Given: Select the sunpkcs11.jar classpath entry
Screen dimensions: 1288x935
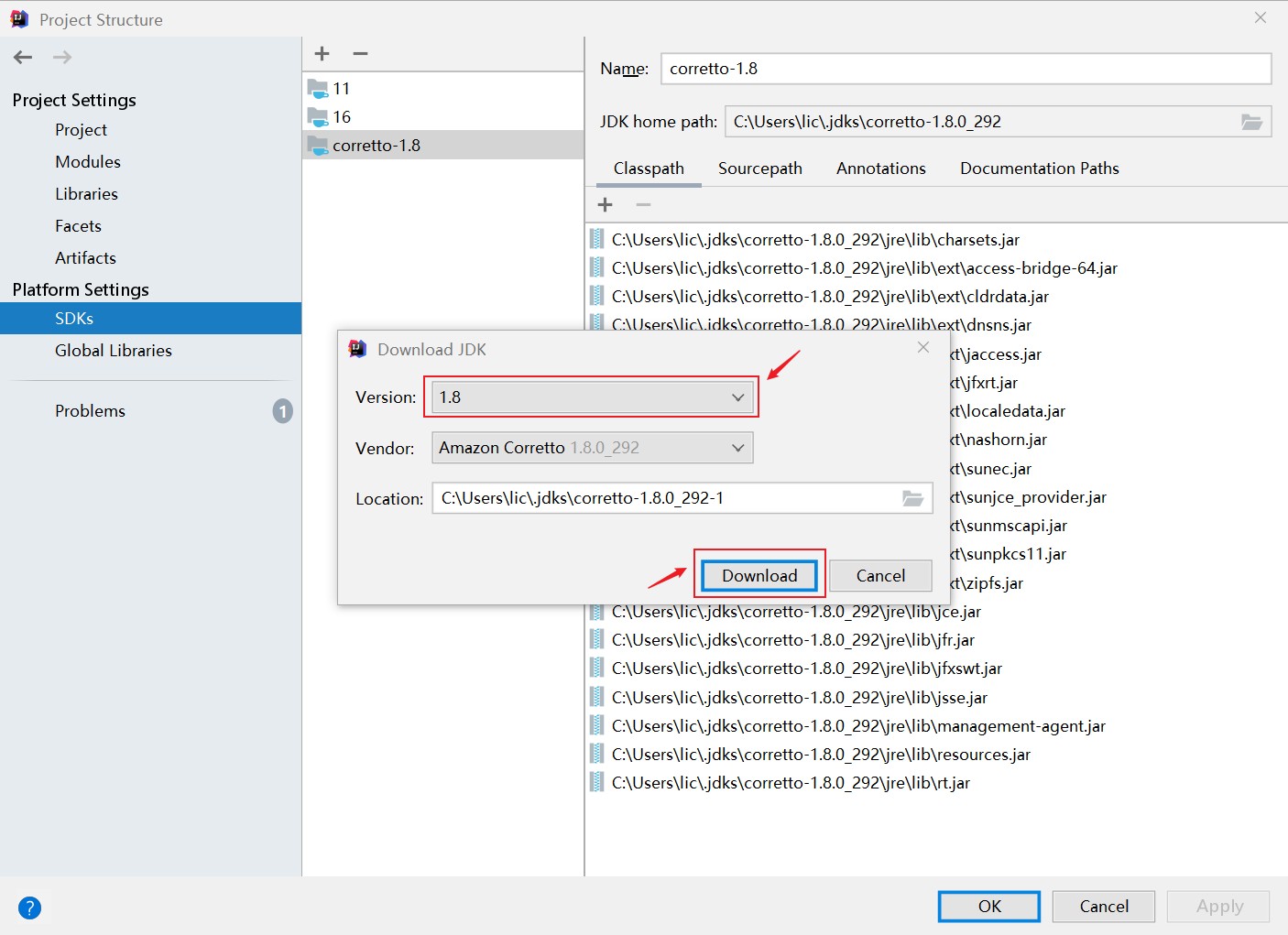Looking at the screenshot, I should 1009,554.
